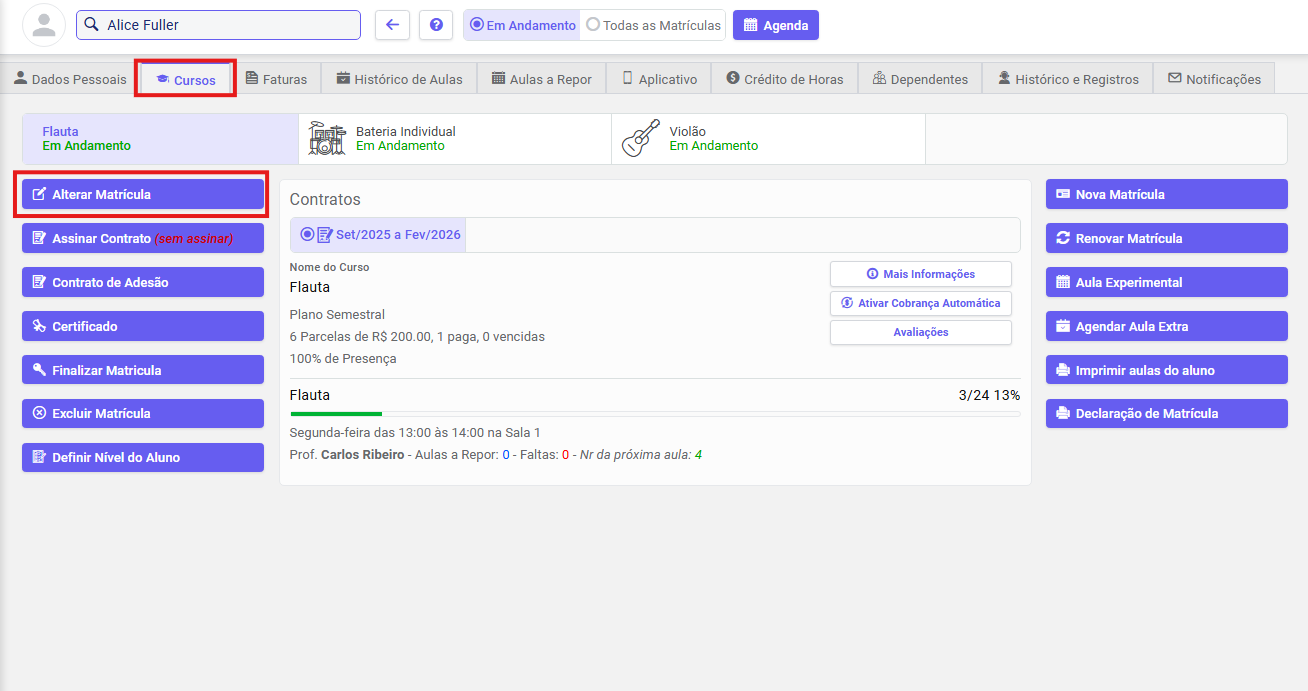The height and width of the screenshot is (691, 1308).
Task: Open the help question mark icon
Action: [436, 25]
